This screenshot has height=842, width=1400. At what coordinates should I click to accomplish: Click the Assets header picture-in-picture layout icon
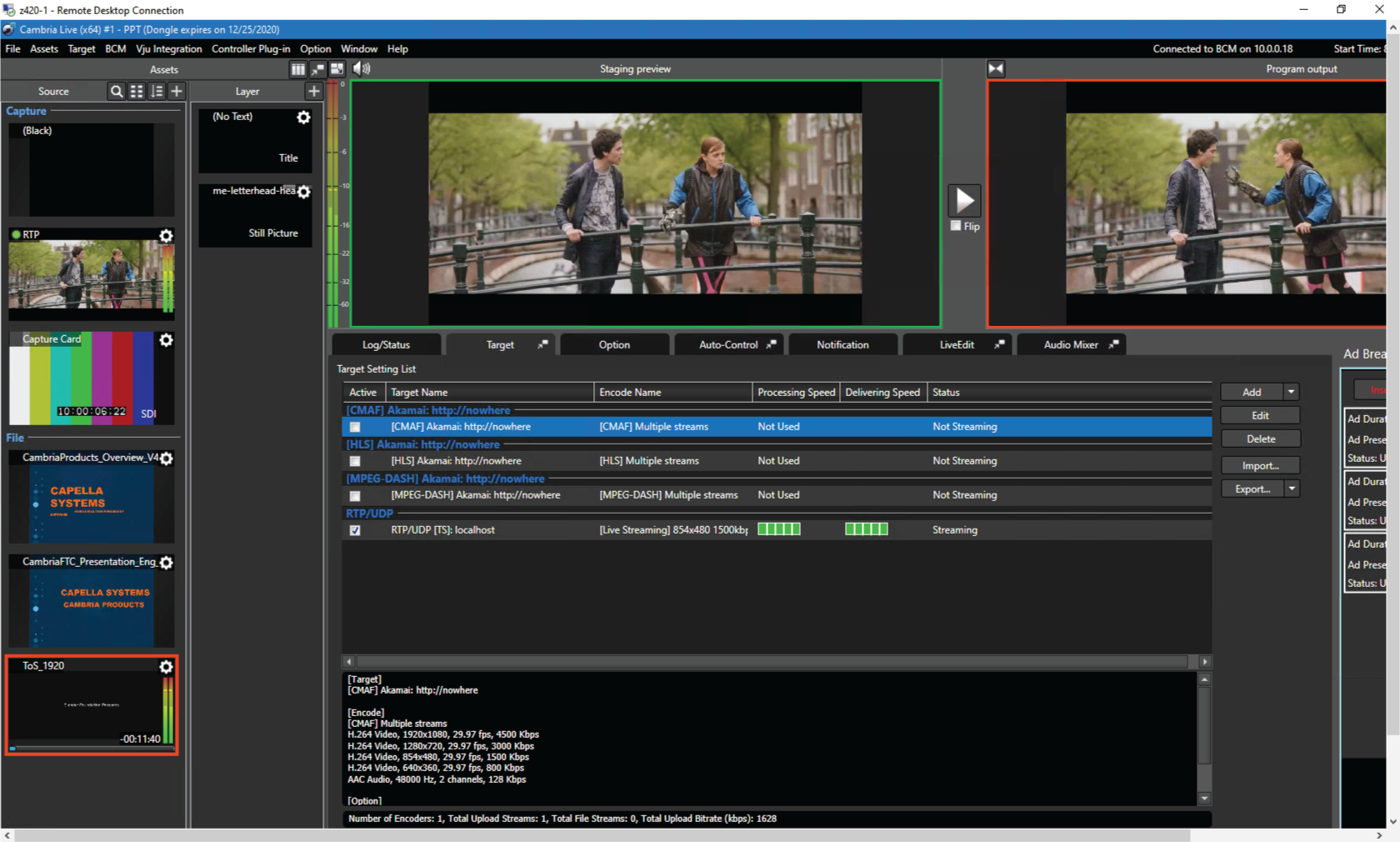coord(337,69)
